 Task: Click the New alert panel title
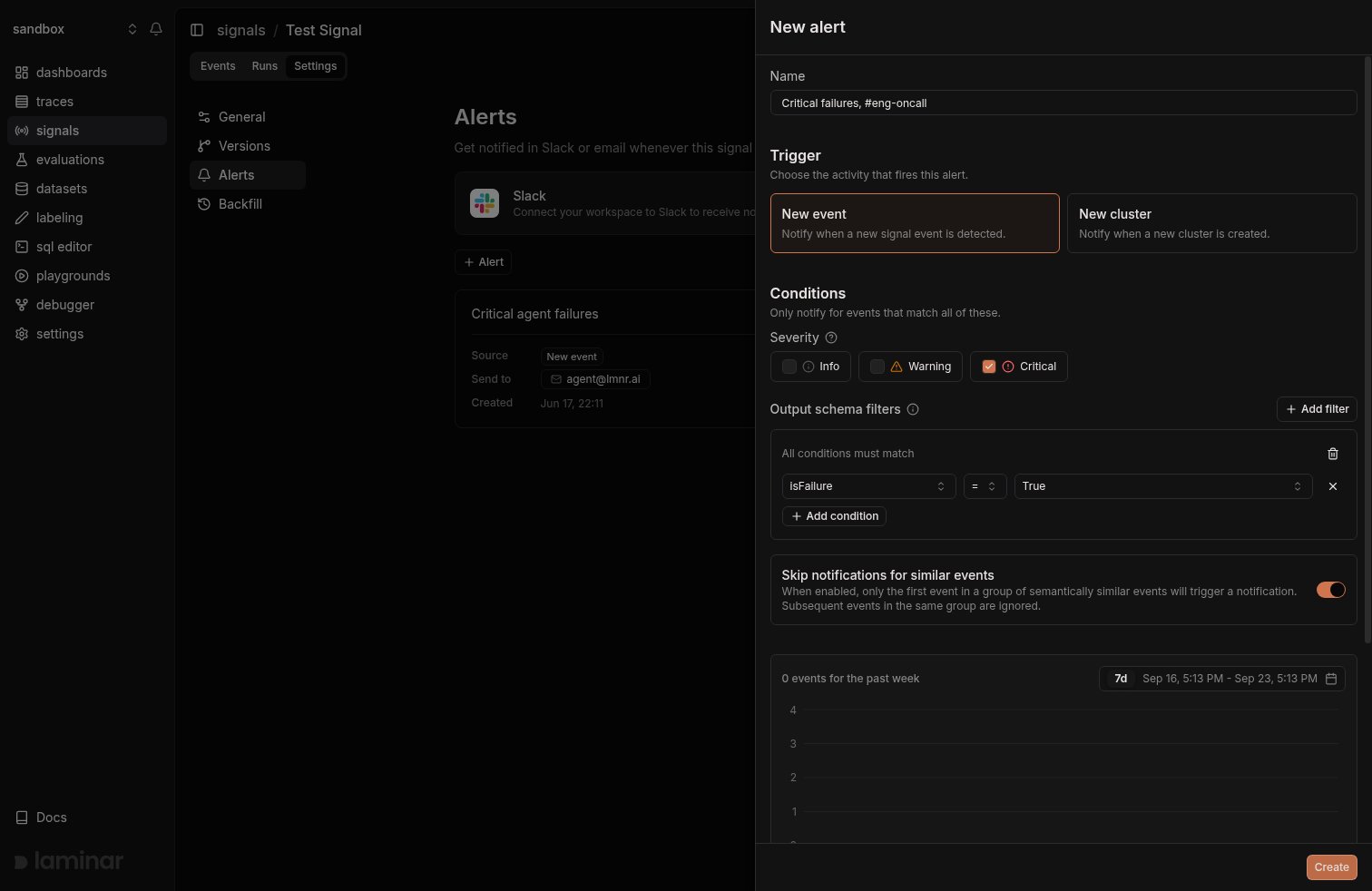(x=808, y=27)
